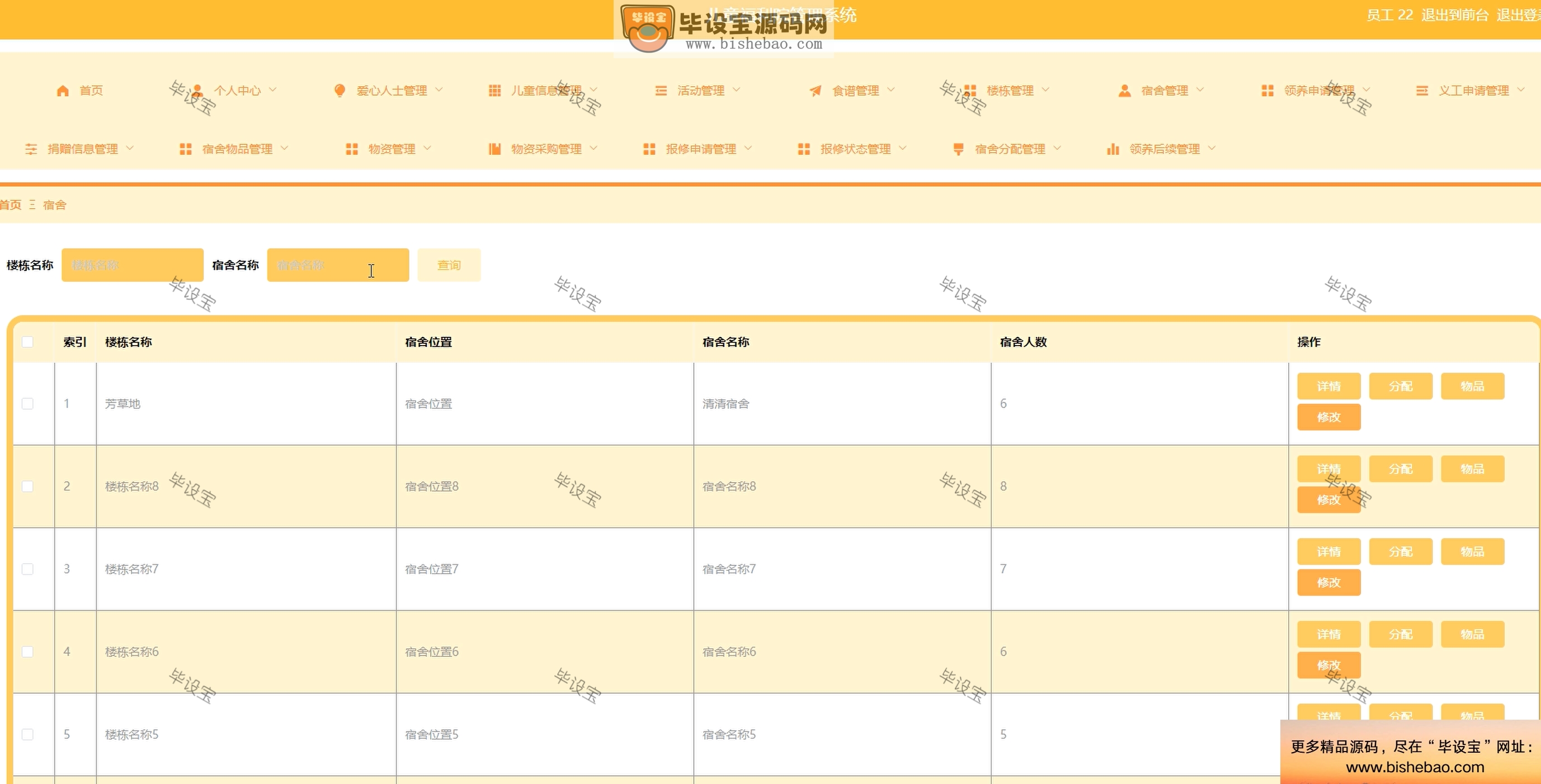This screenshot has height=784, width=1541.
Task: Expand the 领养后续管理 chevron
Action: click(x=1212, y=148)
